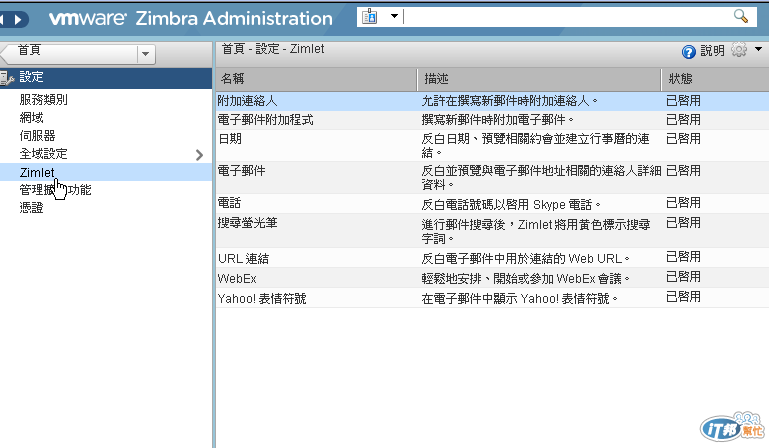Open the 說明 help link

pos(712,51)
